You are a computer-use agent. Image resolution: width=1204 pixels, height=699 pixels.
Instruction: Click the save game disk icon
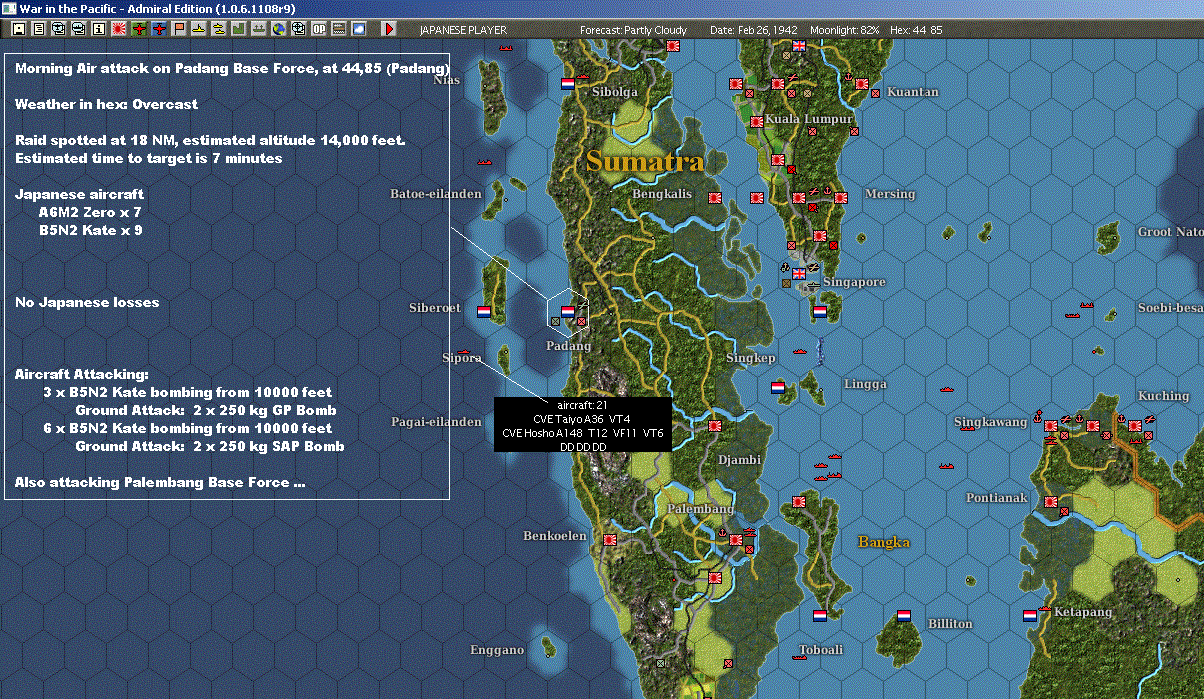click(x=18, y=29)
